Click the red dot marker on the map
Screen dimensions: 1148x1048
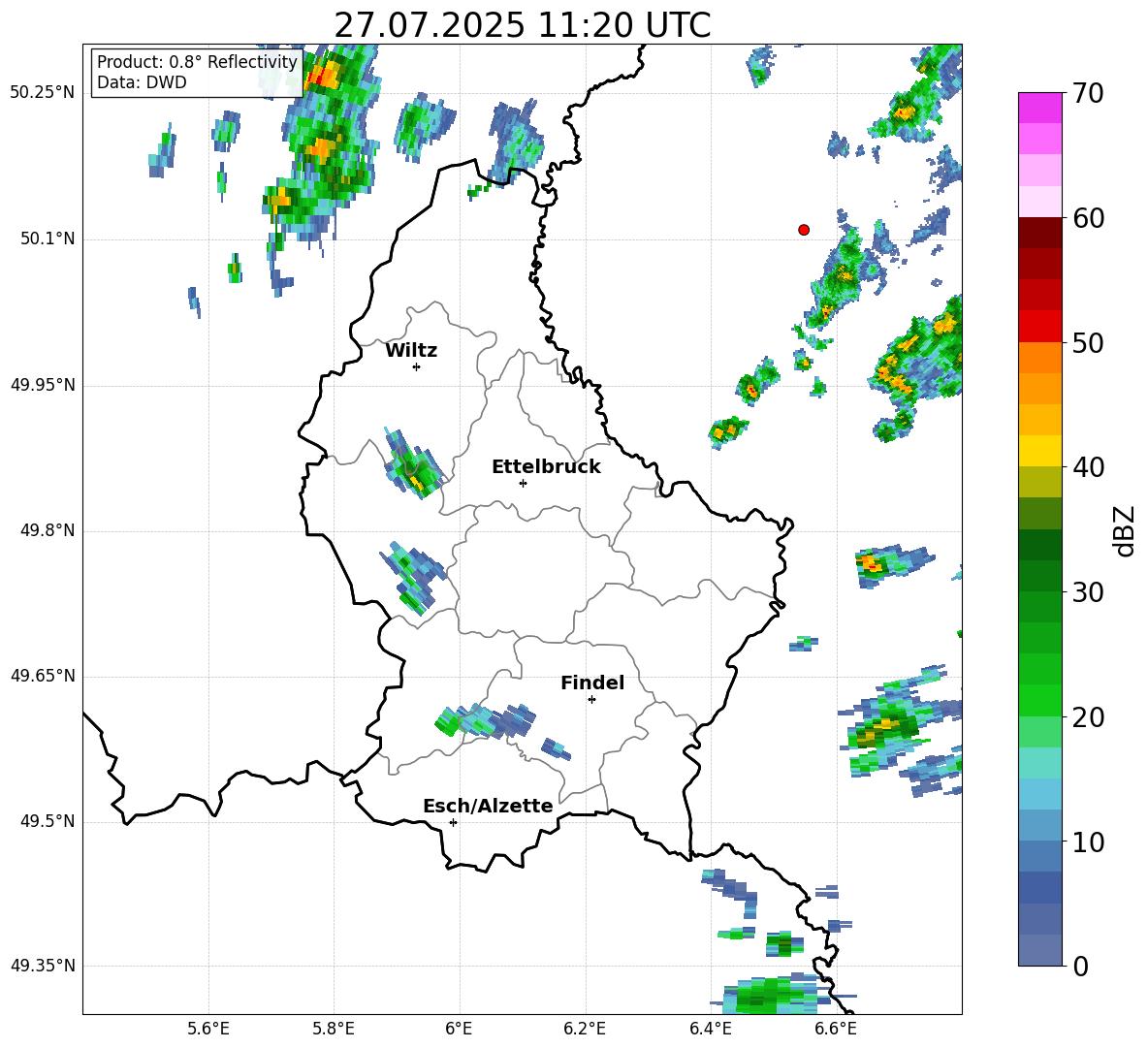(804, 230)
